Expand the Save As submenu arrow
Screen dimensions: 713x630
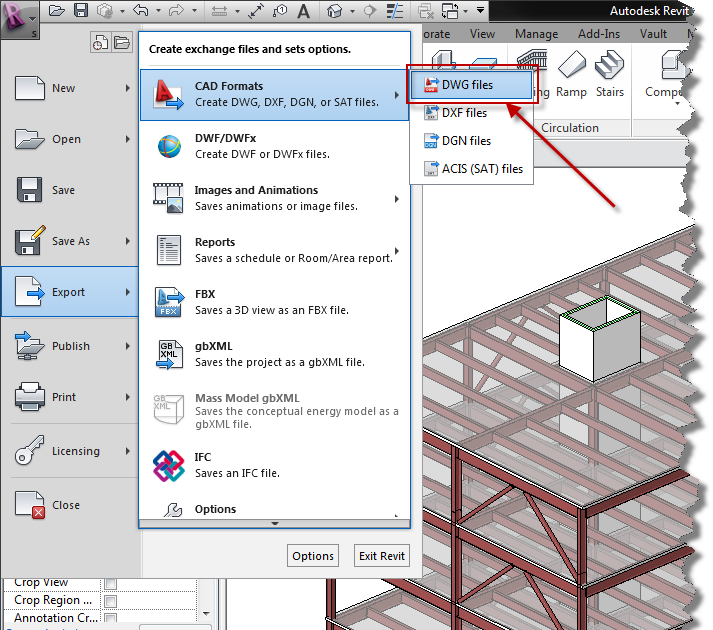[128, 241]
